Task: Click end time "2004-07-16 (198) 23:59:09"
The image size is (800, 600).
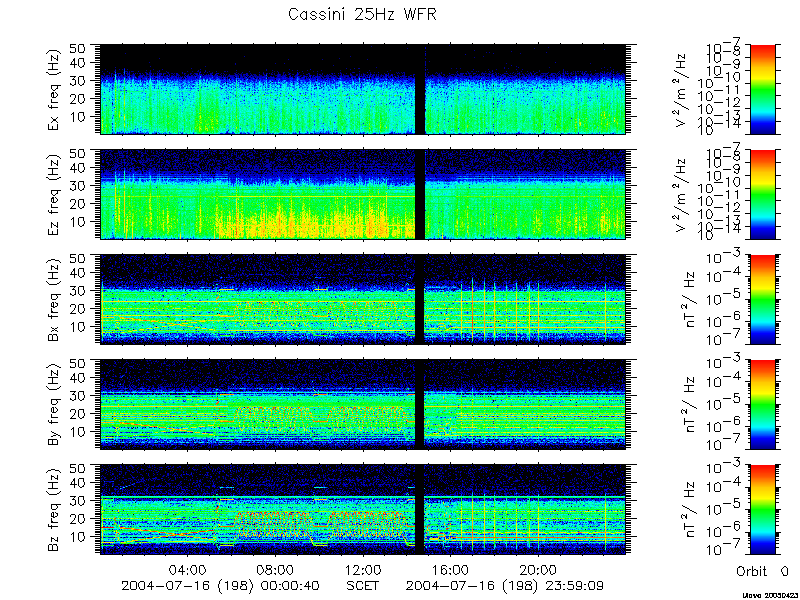Action: click(505, 585)
